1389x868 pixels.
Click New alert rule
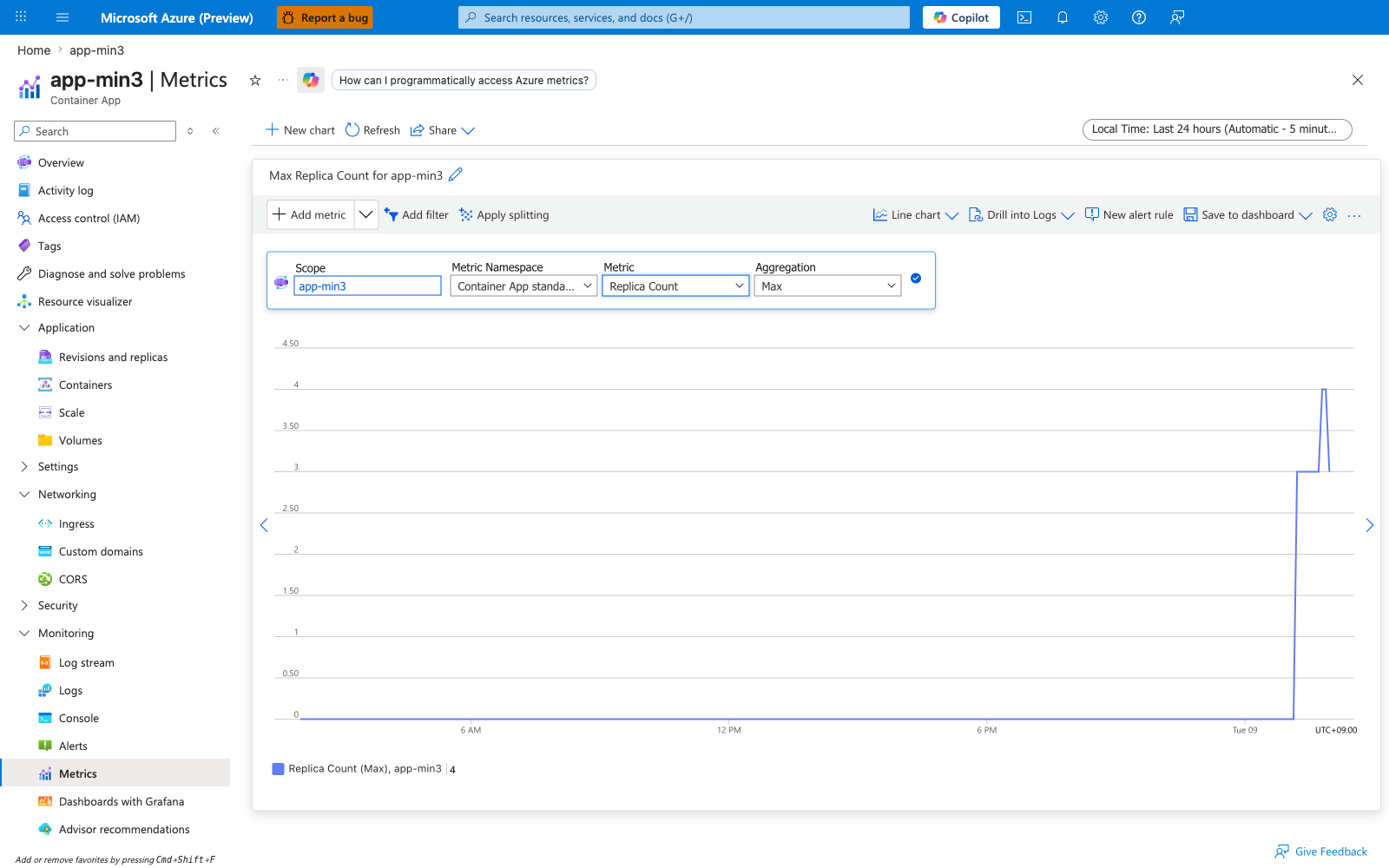(1129, 215)
